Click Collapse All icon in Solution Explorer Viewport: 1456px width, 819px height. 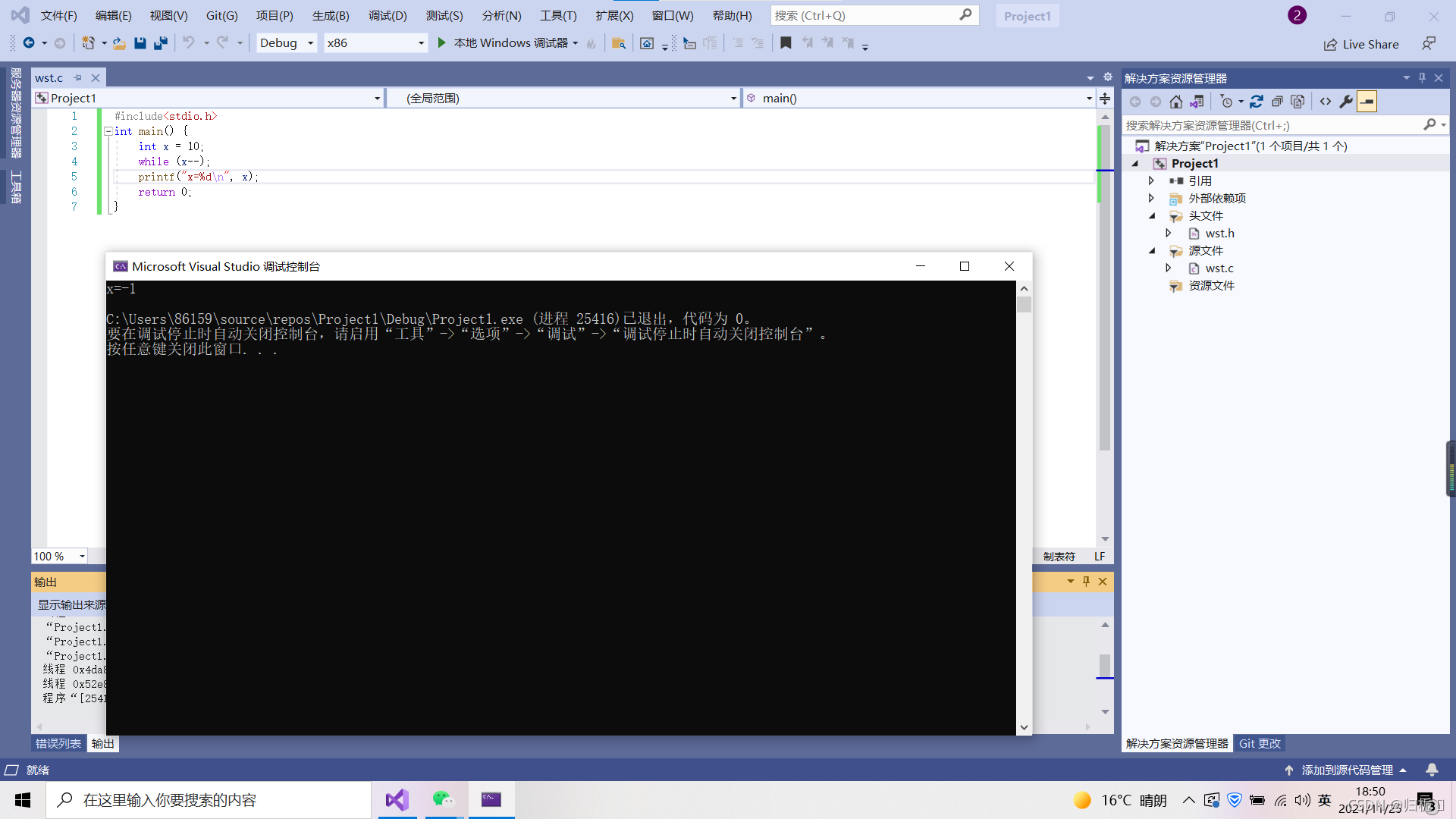point(1277,102)
